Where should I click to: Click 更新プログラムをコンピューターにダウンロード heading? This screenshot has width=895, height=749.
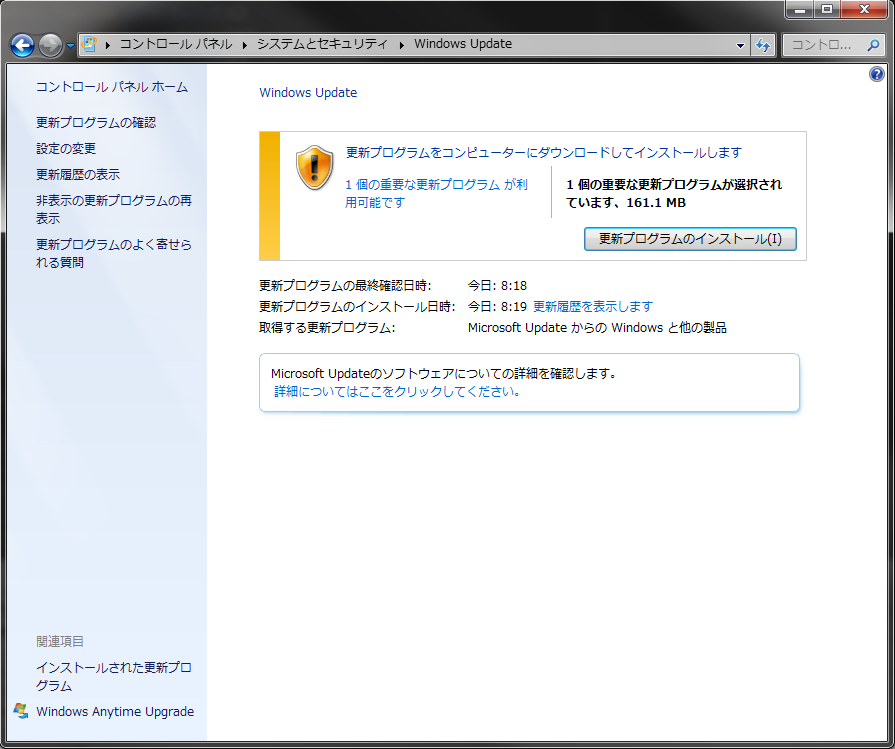coord(544,152)
